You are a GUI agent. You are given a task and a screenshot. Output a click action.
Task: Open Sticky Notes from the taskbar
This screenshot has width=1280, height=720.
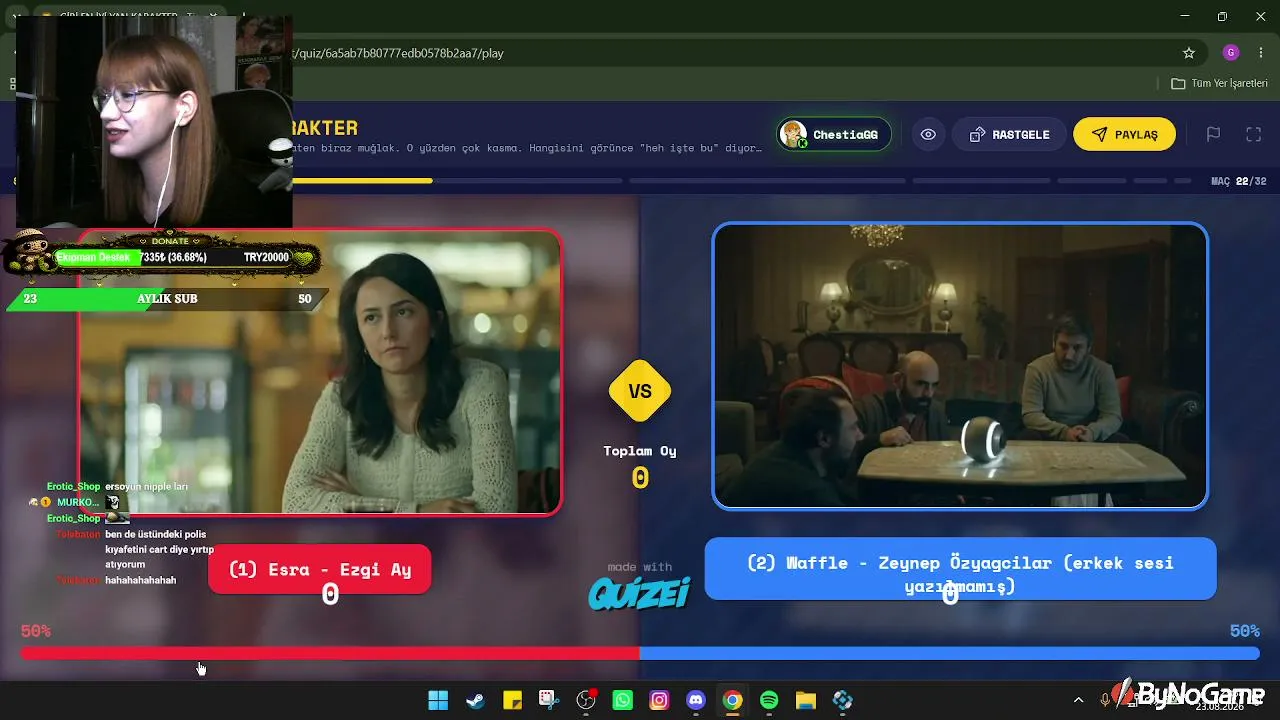pos(512,700)
